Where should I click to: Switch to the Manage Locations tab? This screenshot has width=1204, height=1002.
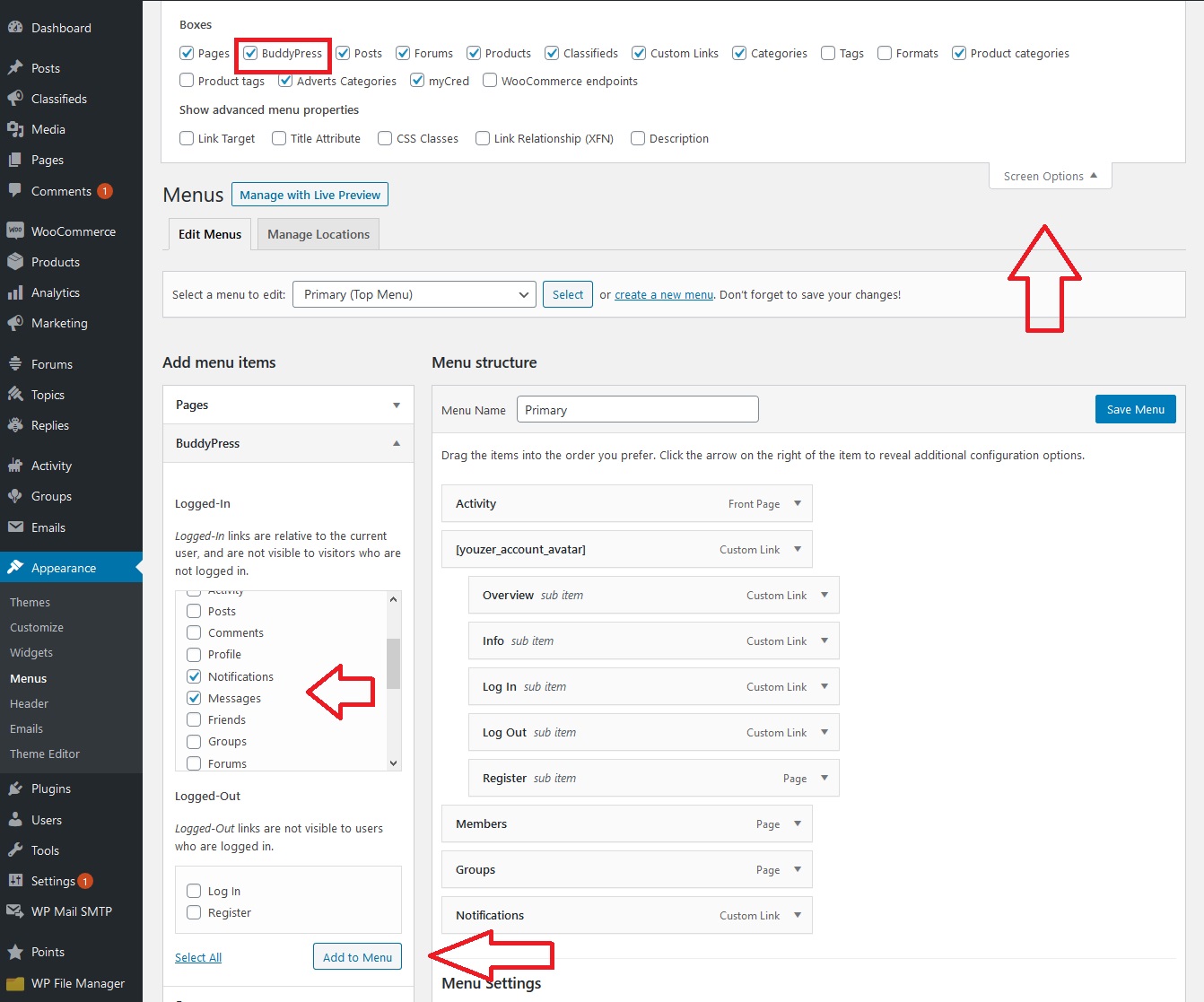click(x=318, y=234)
